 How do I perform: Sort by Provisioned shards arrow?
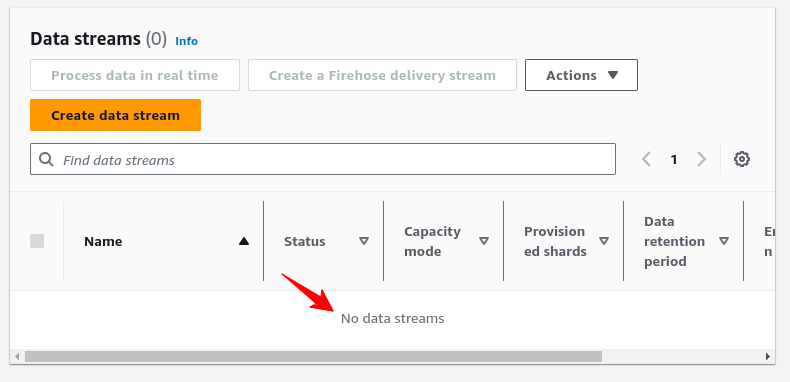click(604, 241)
